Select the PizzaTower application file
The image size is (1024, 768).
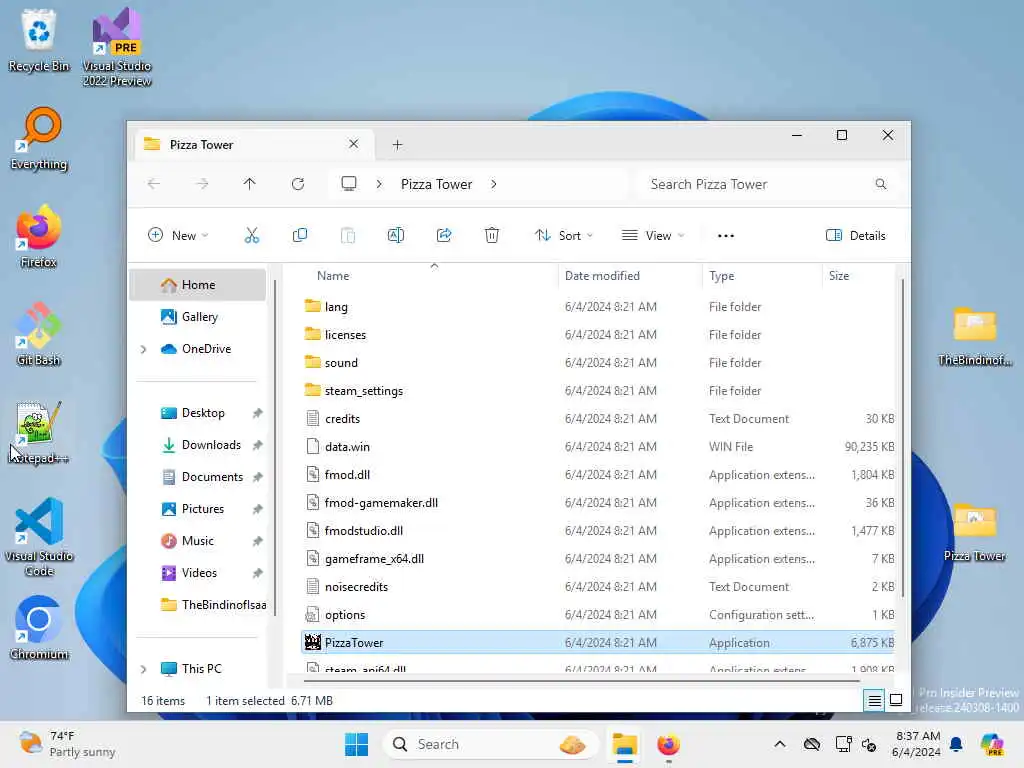tap(598, 643)
